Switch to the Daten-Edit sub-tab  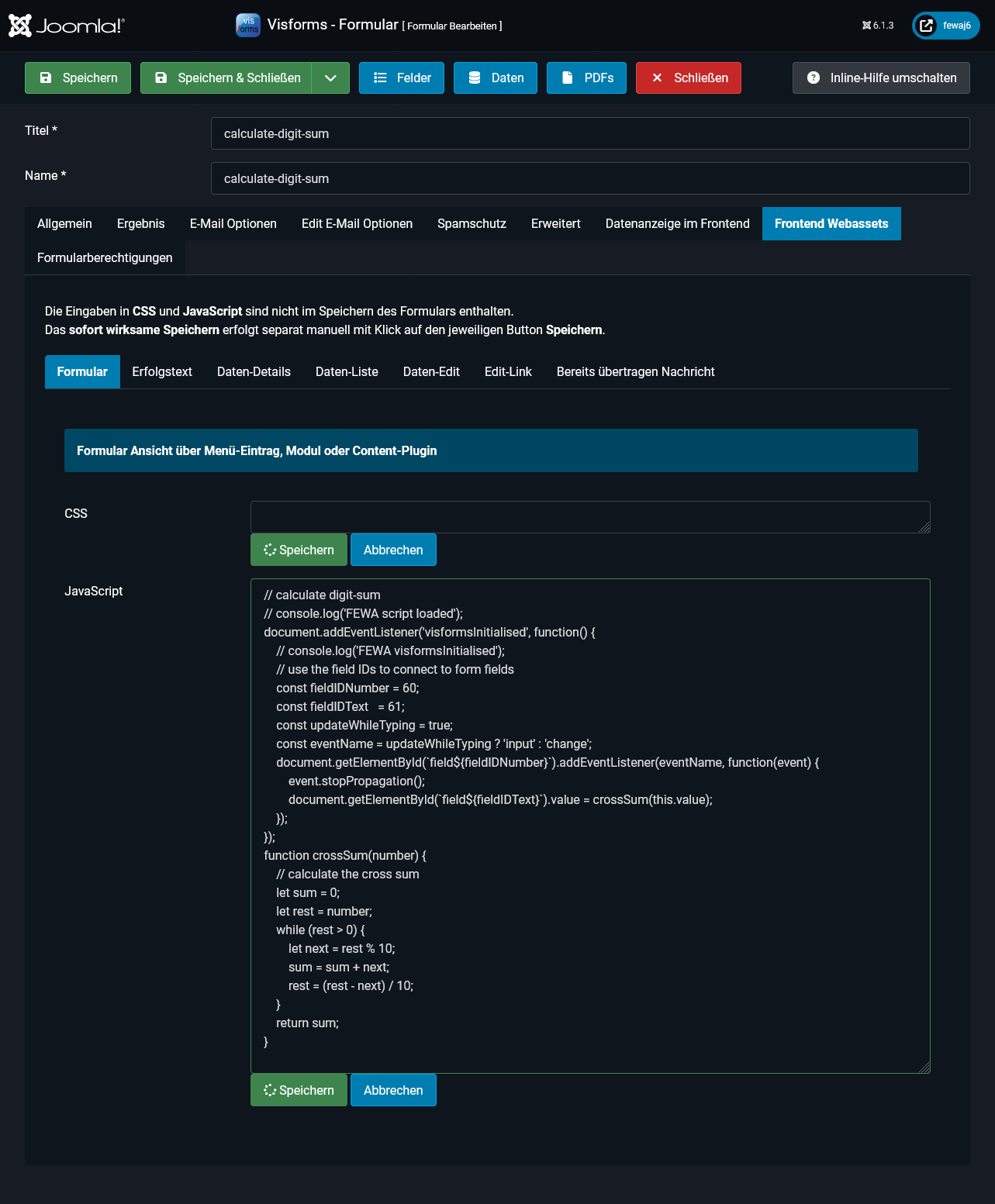pyautogui.click(x=431, y=371)
